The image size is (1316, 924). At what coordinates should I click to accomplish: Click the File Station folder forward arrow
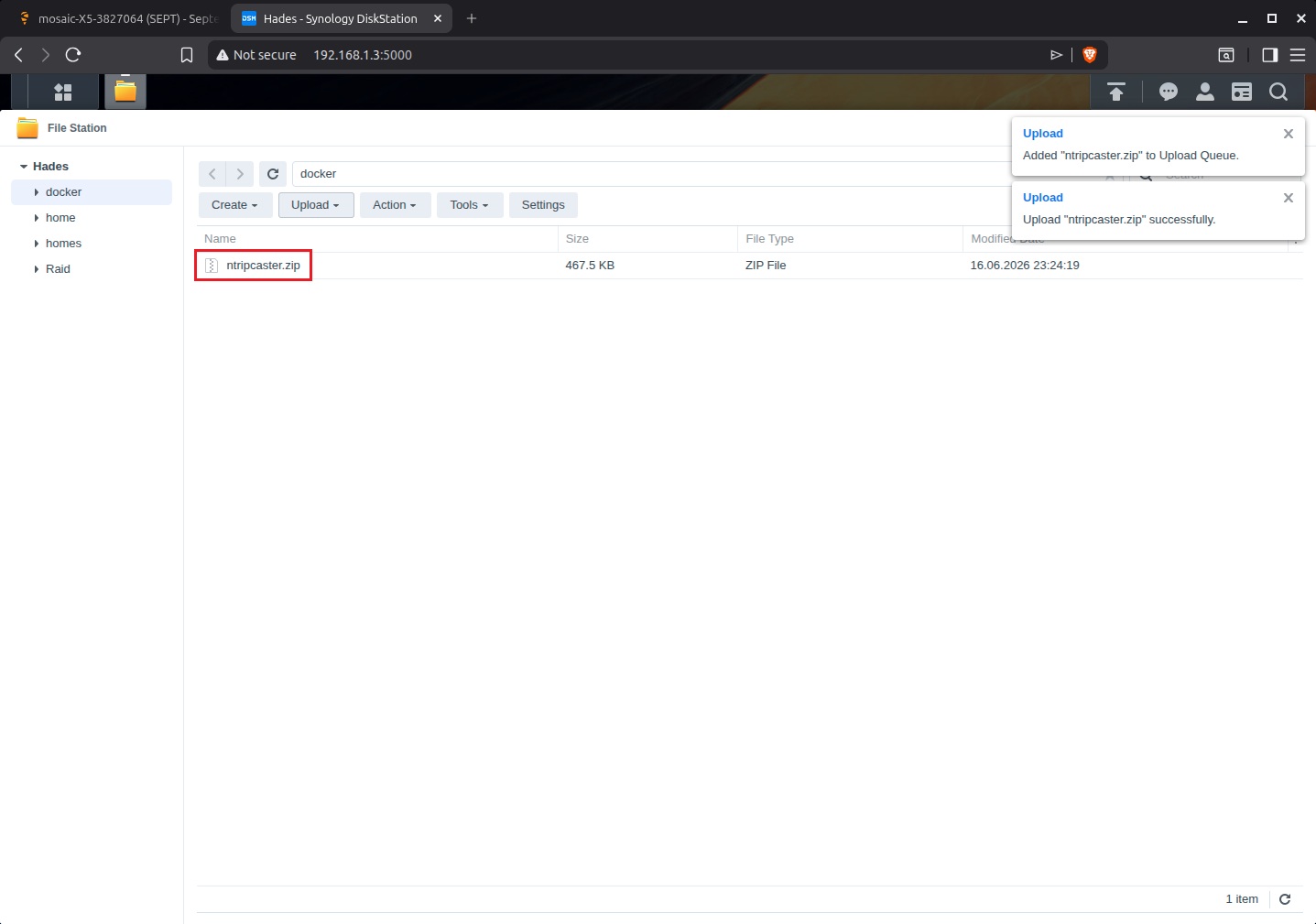240,174
